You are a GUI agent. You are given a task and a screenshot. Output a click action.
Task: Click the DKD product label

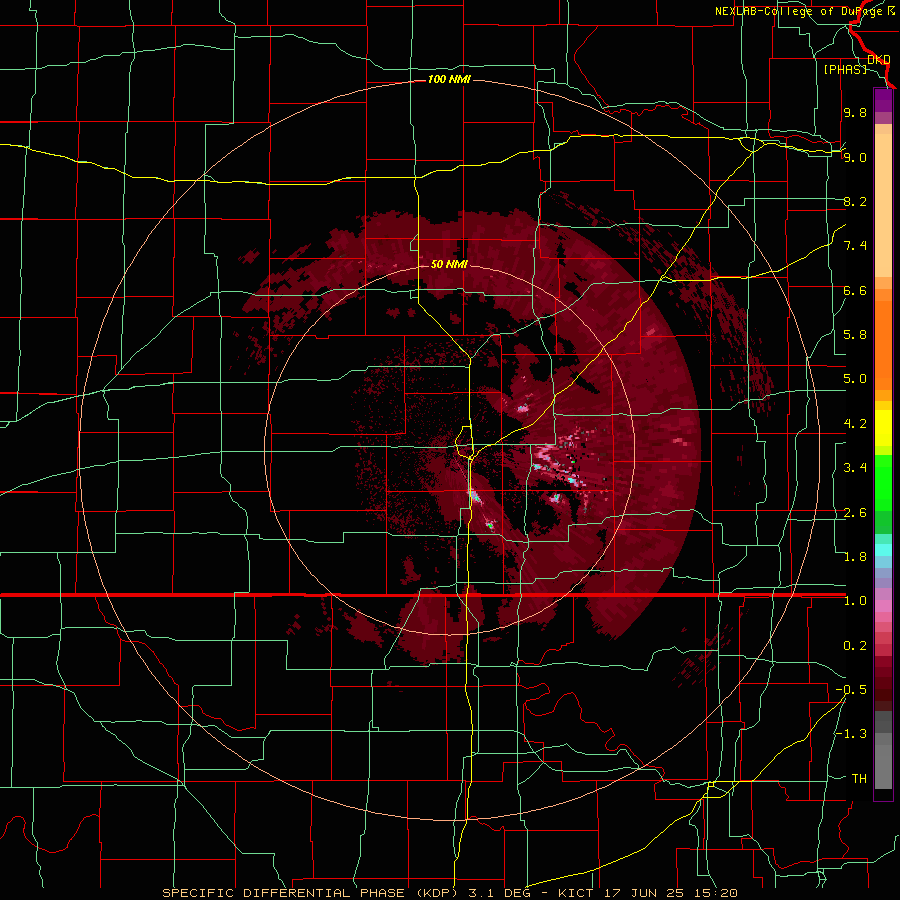coord(878,59)
